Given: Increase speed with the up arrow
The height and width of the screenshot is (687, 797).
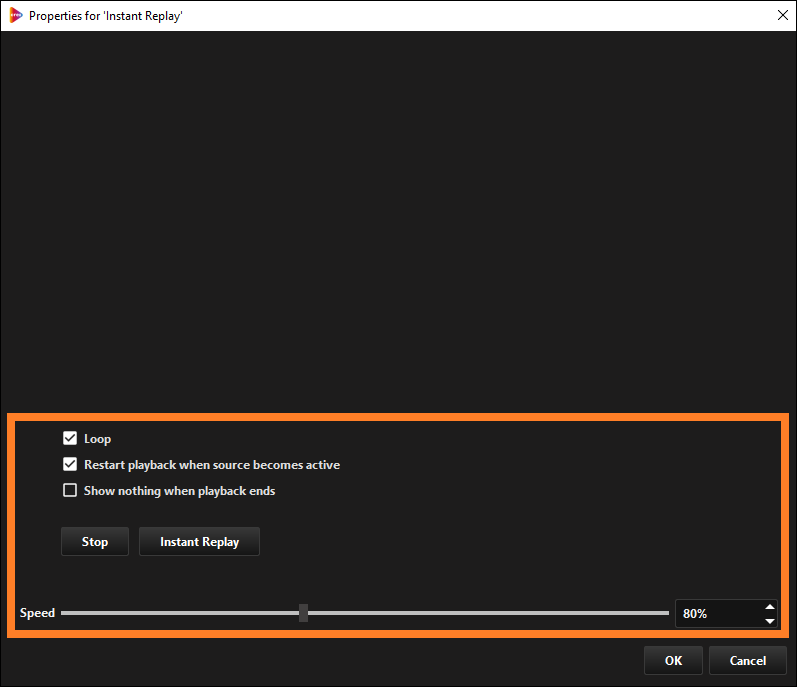Looking at the screenshot, I should (770, 607).
